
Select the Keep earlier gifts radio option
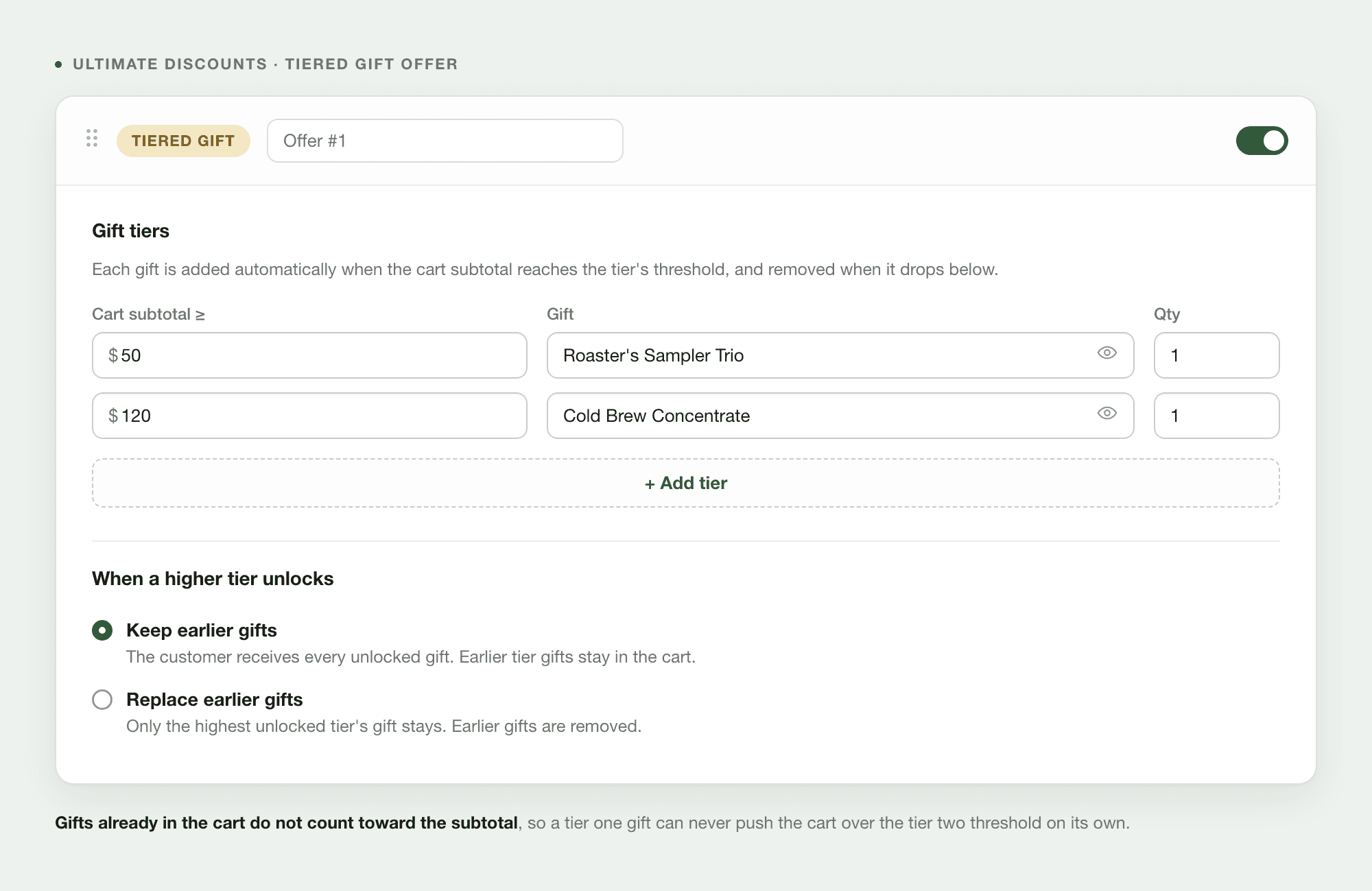pyautogui.click(x=102, y=630)
